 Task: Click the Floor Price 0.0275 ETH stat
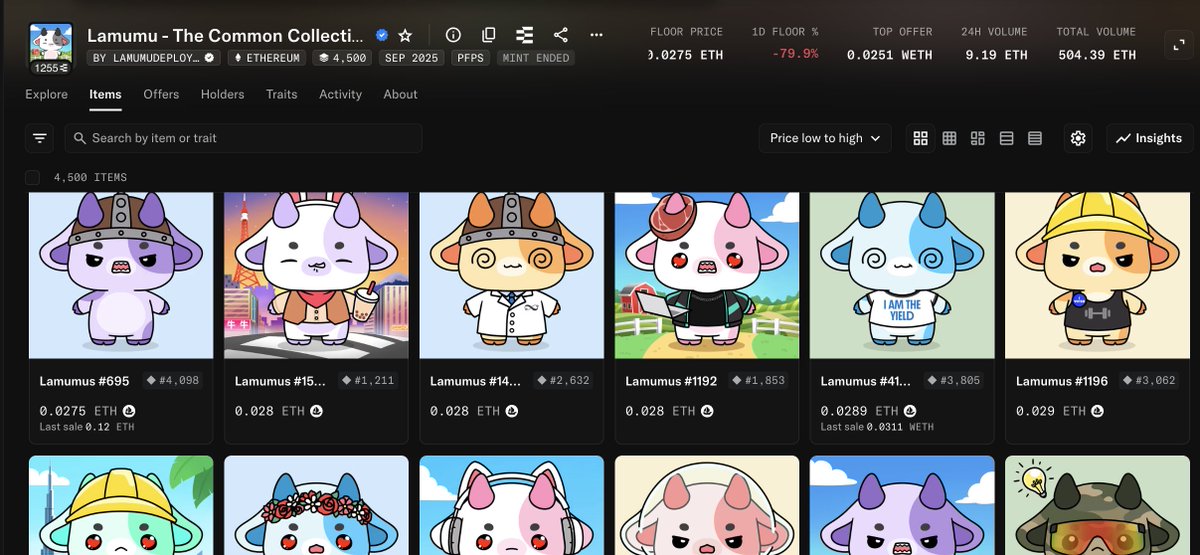686,44
